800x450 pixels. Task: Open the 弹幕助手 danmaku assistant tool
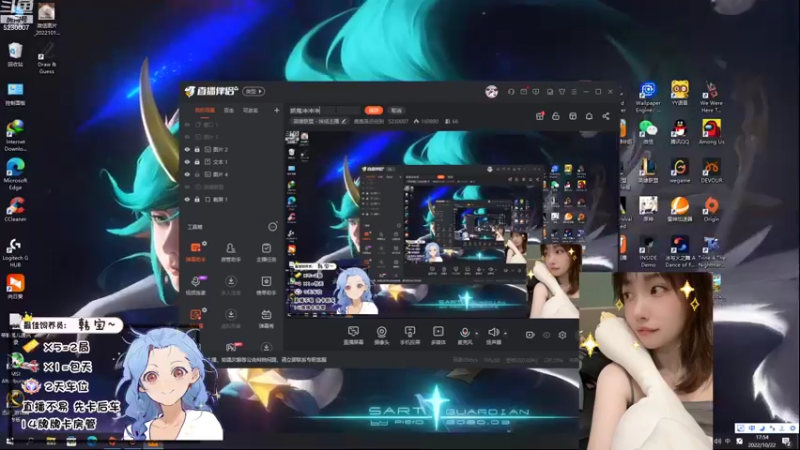[x=196, y=252]
